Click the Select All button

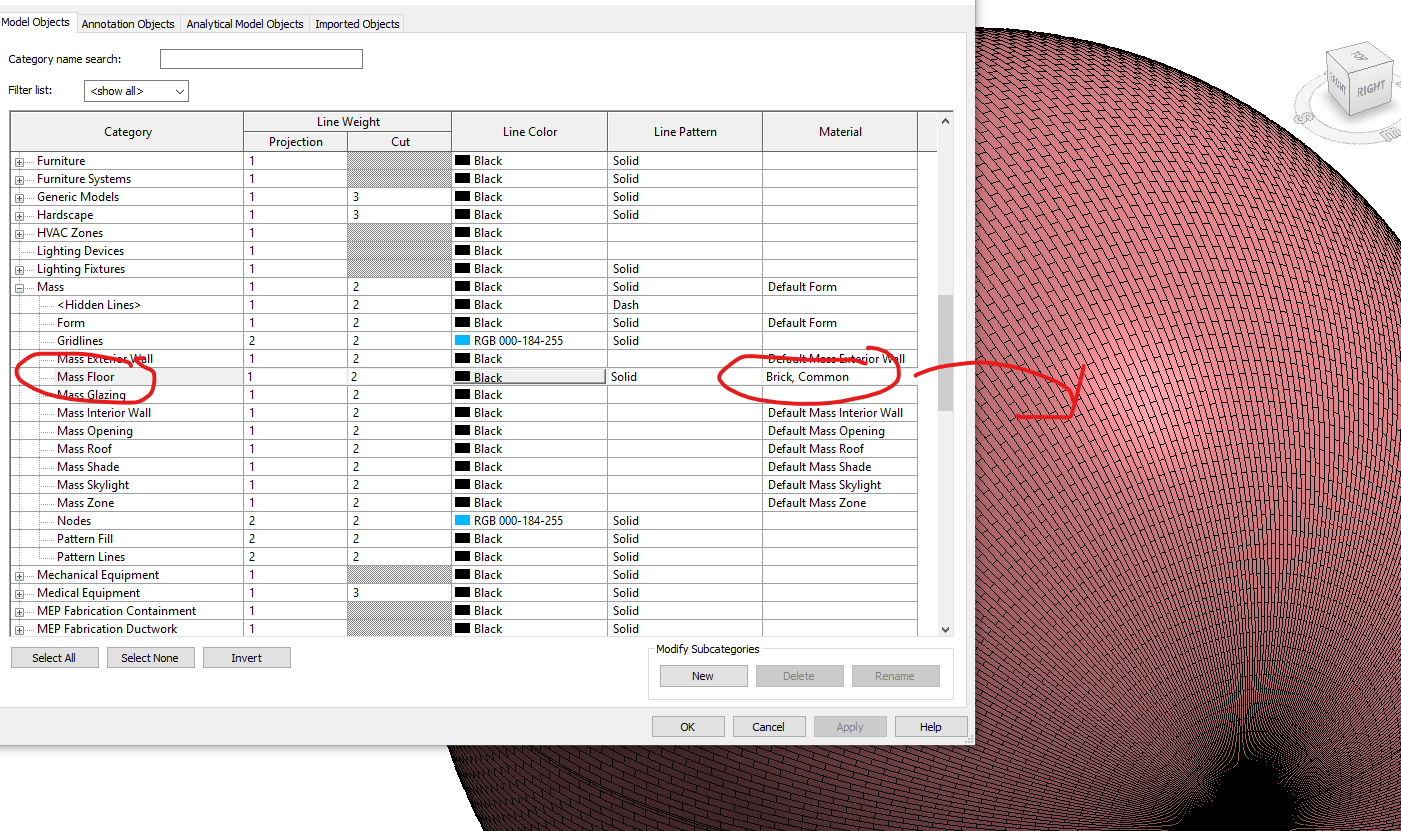[54, 658]
